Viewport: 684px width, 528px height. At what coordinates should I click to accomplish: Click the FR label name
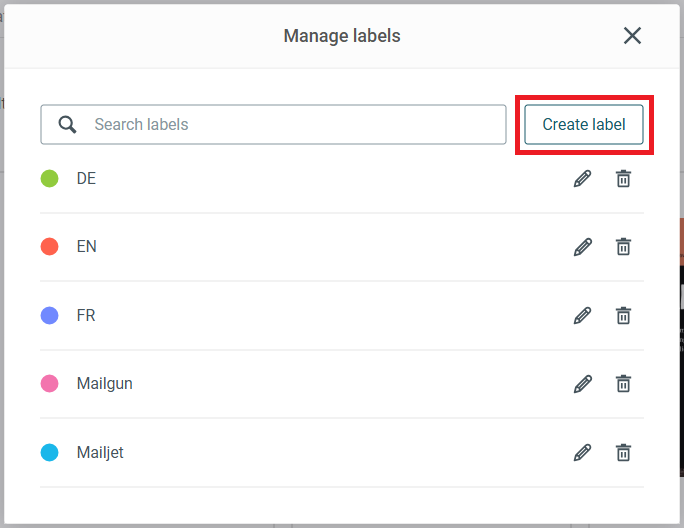pos(86,315)
